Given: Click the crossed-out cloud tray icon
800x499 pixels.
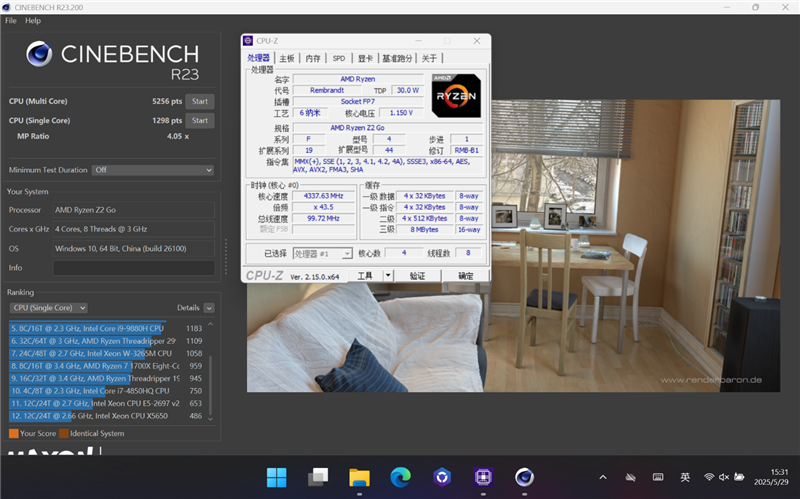Looking at the screenshot, I should (x=631, y=478).
